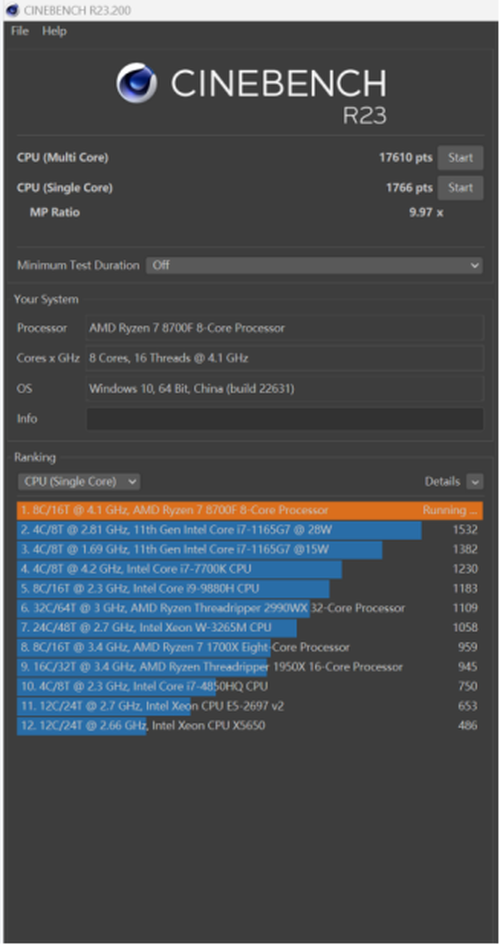Image resolution: width=500 pixels, height=945 pixels.
Task: Select the running Ryzen 7 8700F ranking entry
Action: [249, 510]
